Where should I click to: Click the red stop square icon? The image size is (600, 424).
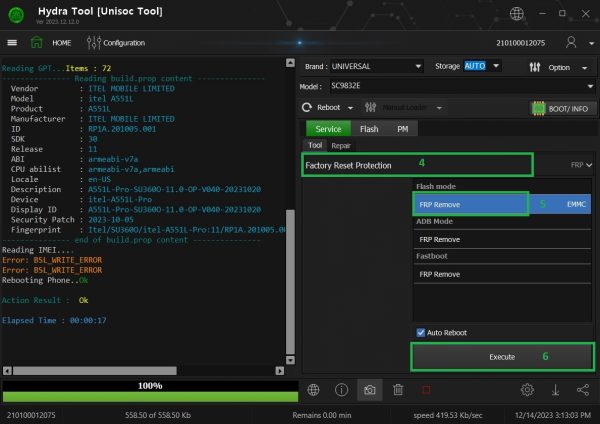point(426,390)
